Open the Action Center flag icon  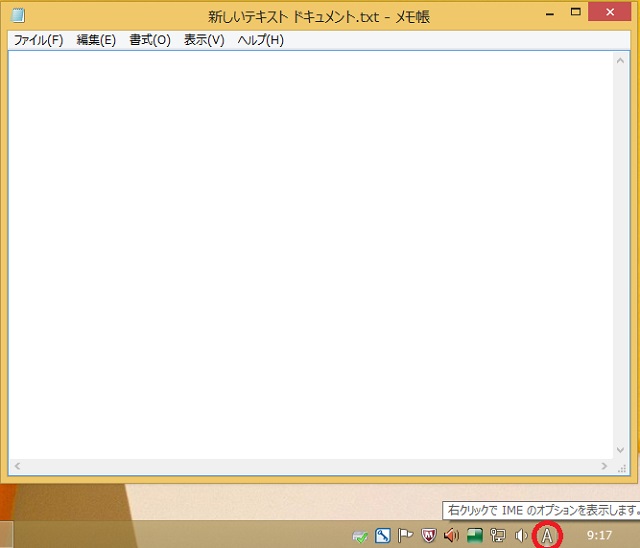[406, 536]
